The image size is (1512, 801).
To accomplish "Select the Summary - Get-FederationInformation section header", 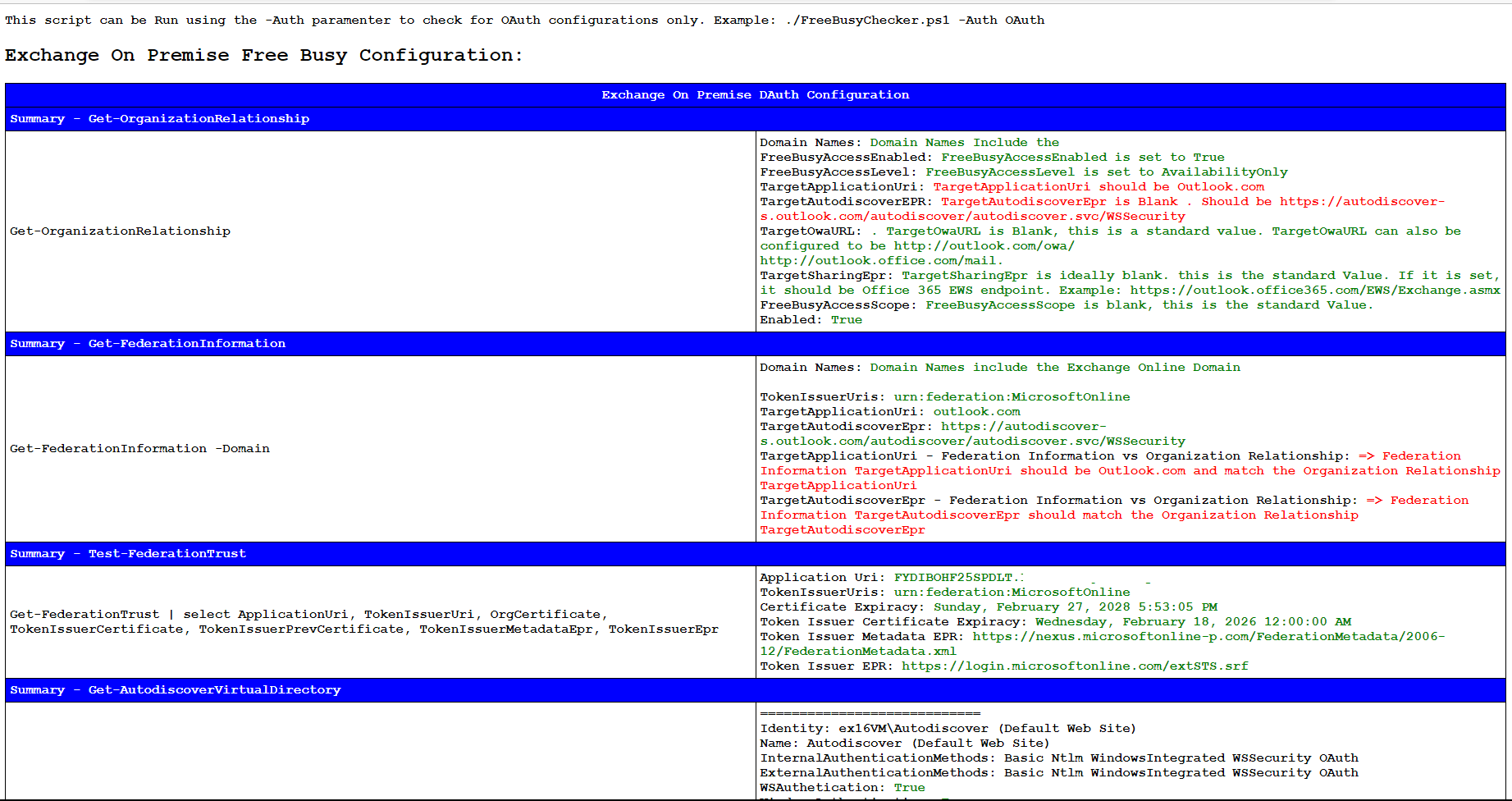I will point(148,344).
